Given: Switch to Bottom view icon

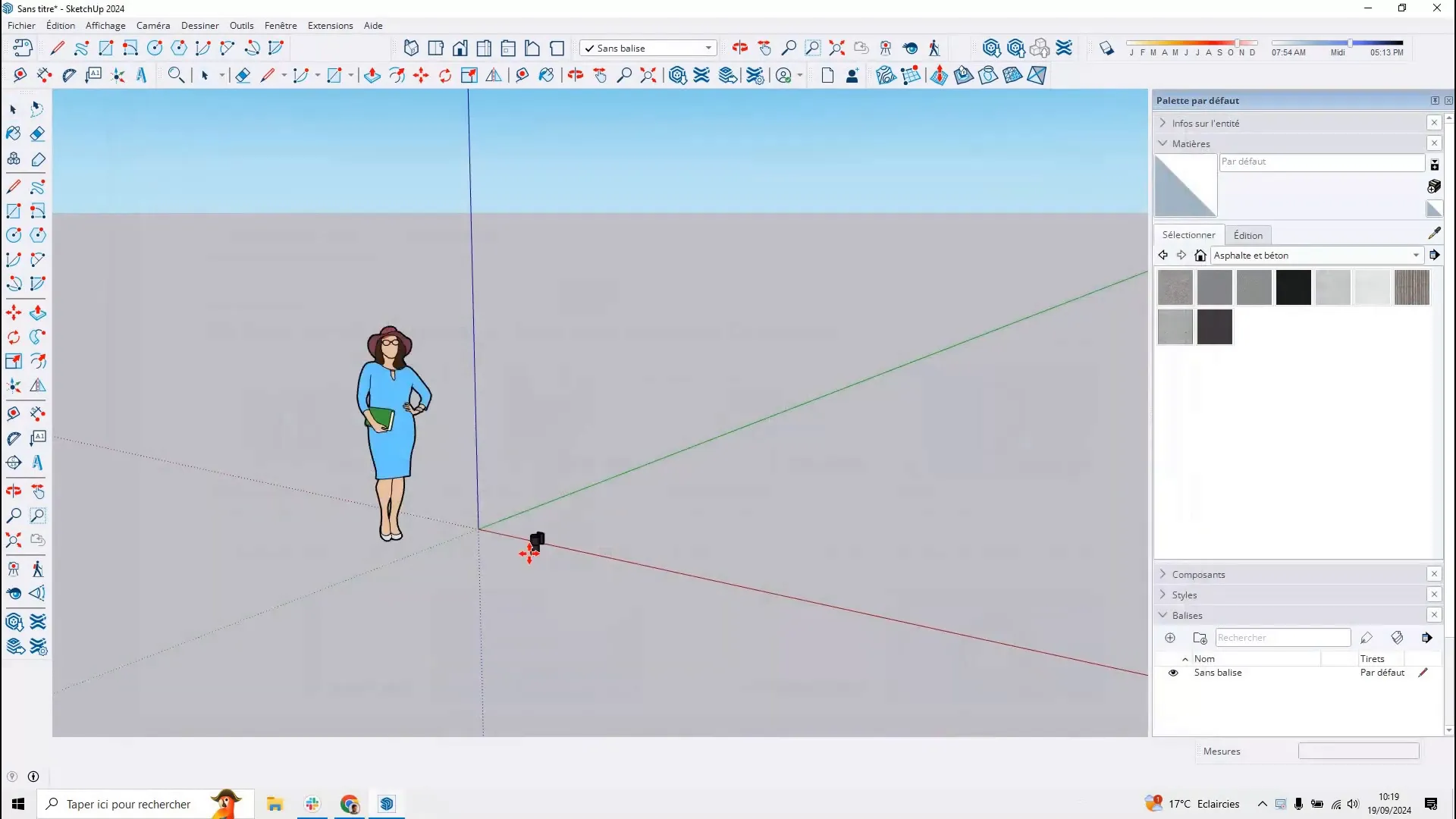Looking at the screenshot, I should click(x=557, y=48).
